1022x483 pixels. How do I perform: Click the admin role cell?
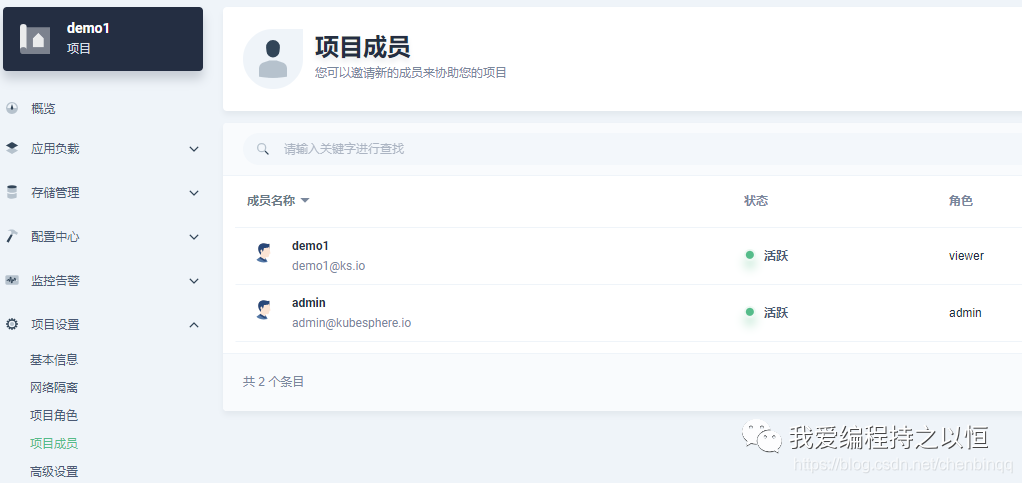[965, 313]
